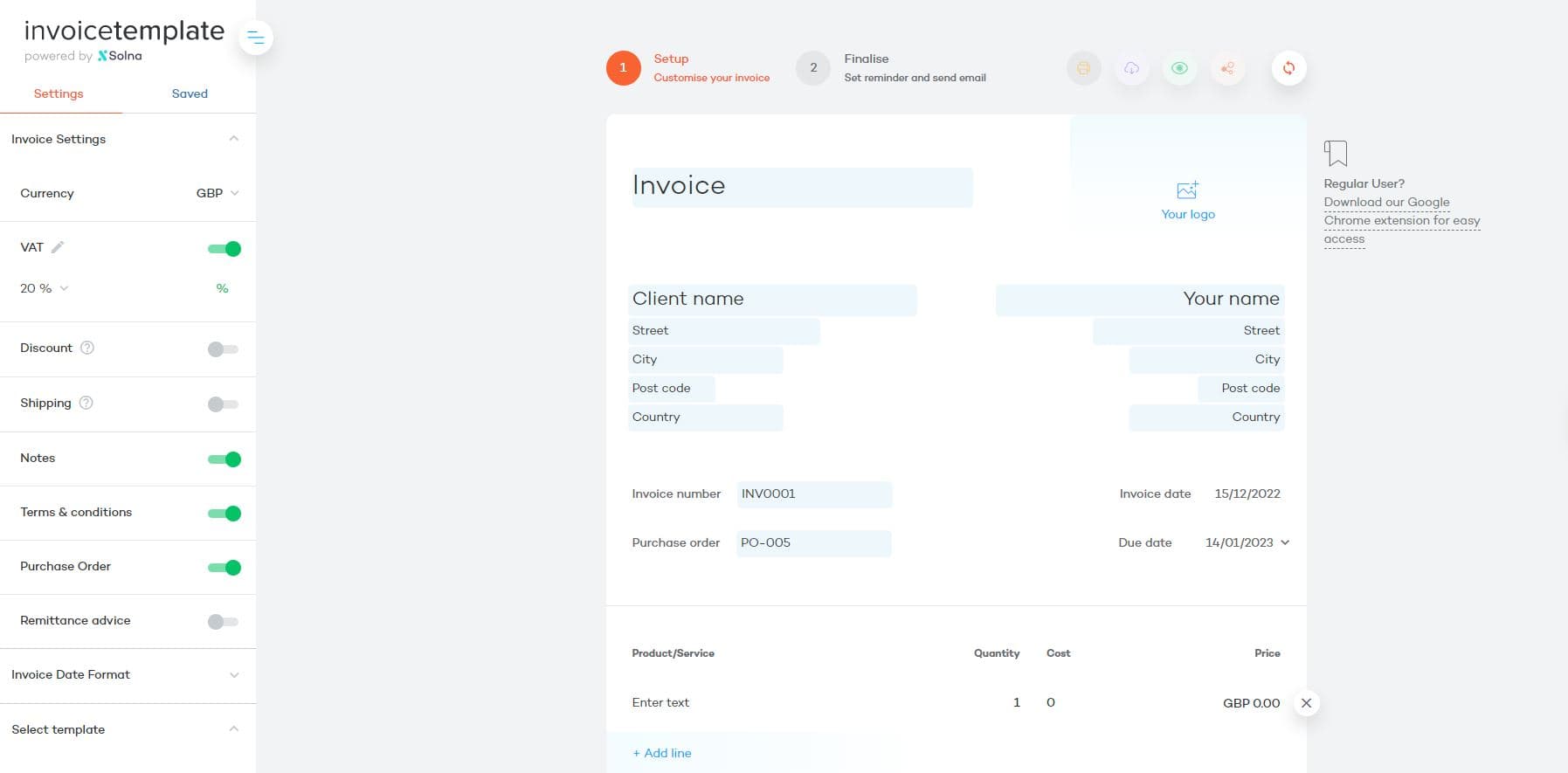Open the GBP currency dropdown
This screenshot has height=773, width=1568.
pos(217,193)
